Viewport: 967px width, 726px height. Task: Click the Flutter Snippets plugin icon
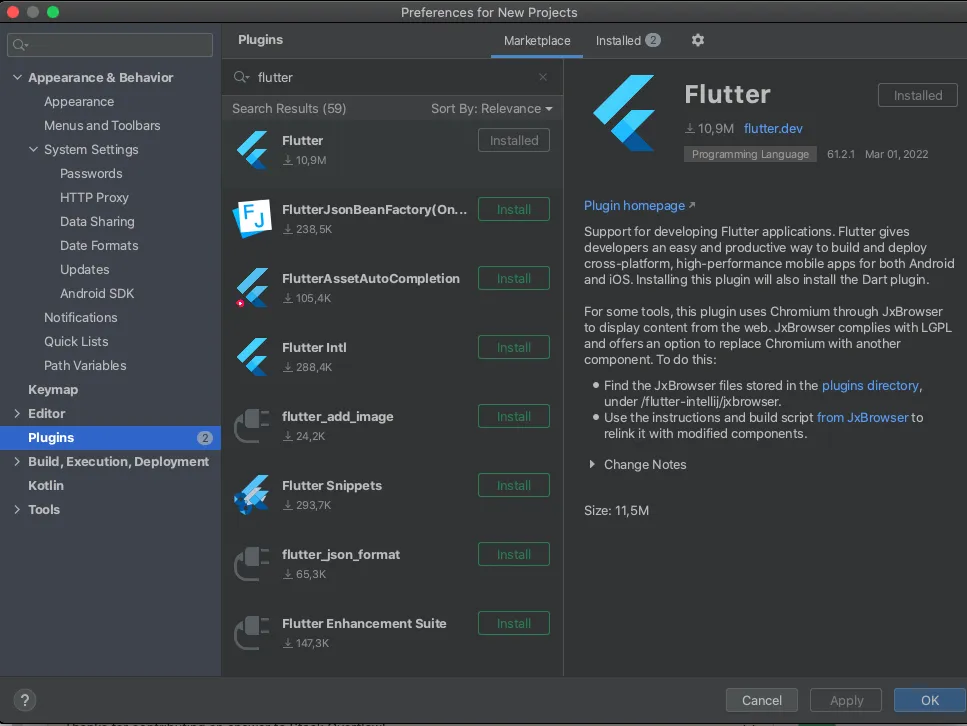[x=252, y=495]
